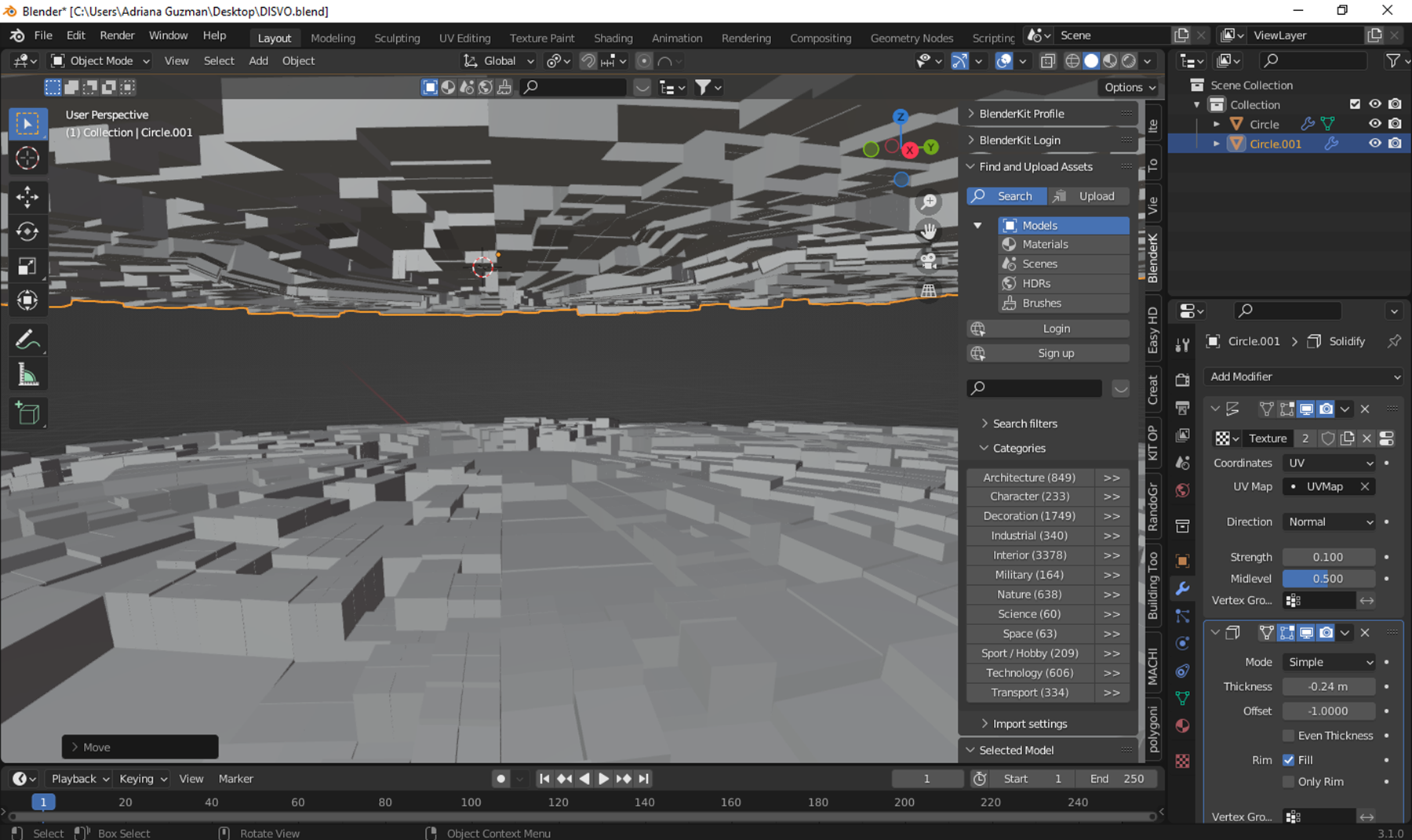Open Output properties tab icon
Screen dimensions: 1412x840
click(x=1182, y=407)
